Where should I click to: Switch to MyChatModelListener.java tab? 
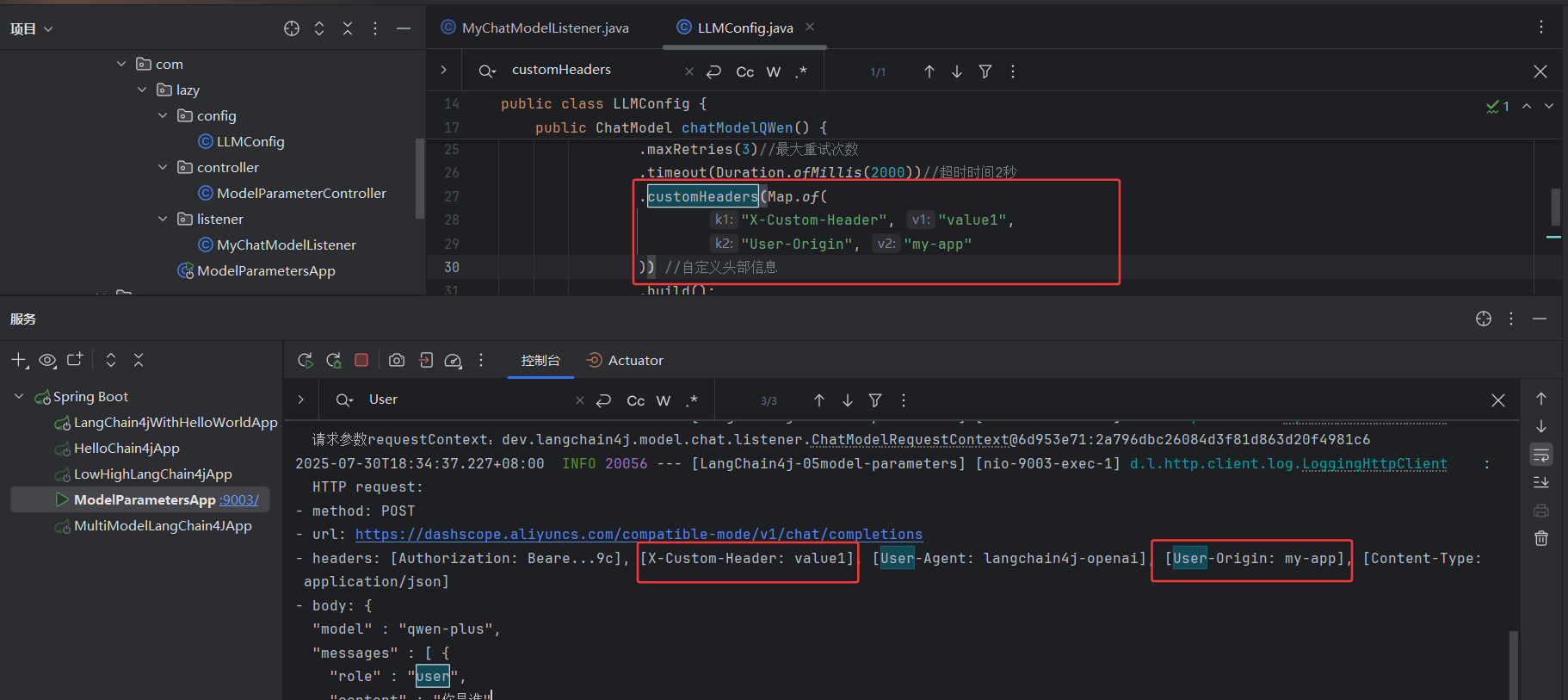[545, 28]
